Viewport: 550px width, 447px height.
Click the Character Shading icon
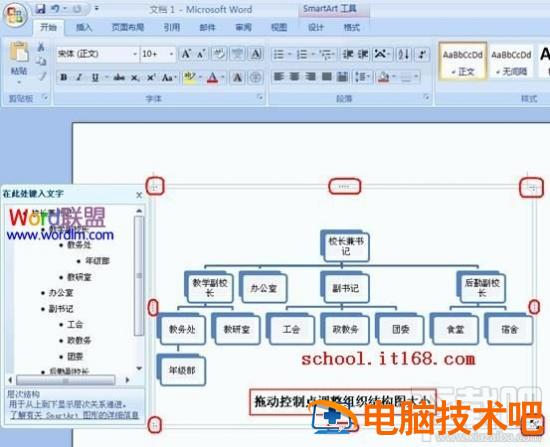coord(237,77)
